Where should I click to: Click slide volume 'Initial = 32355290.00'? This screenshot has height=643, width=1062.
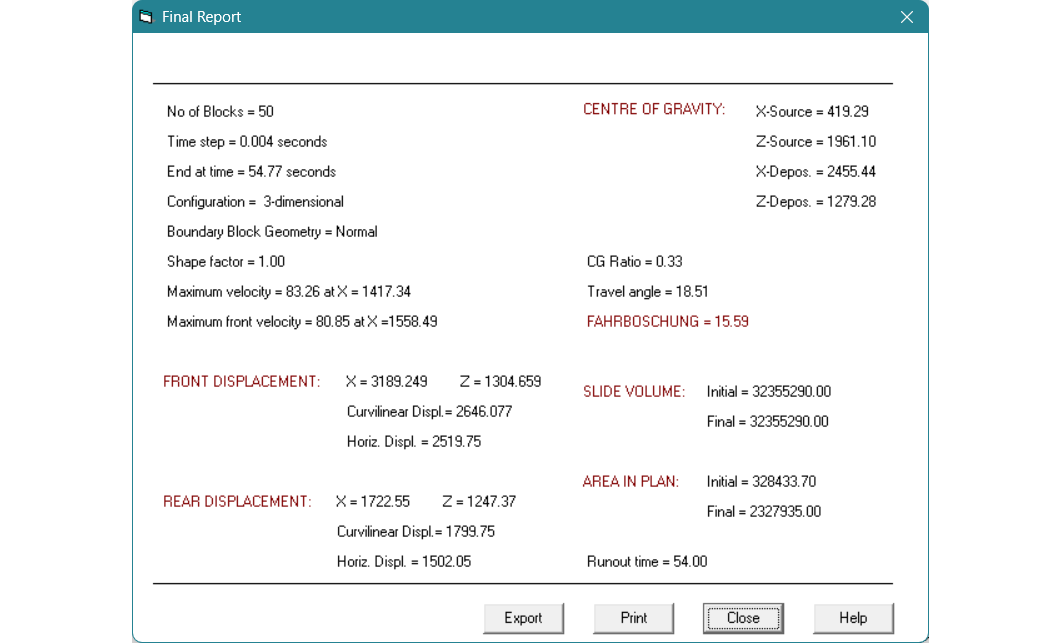[x=769, y=392]
